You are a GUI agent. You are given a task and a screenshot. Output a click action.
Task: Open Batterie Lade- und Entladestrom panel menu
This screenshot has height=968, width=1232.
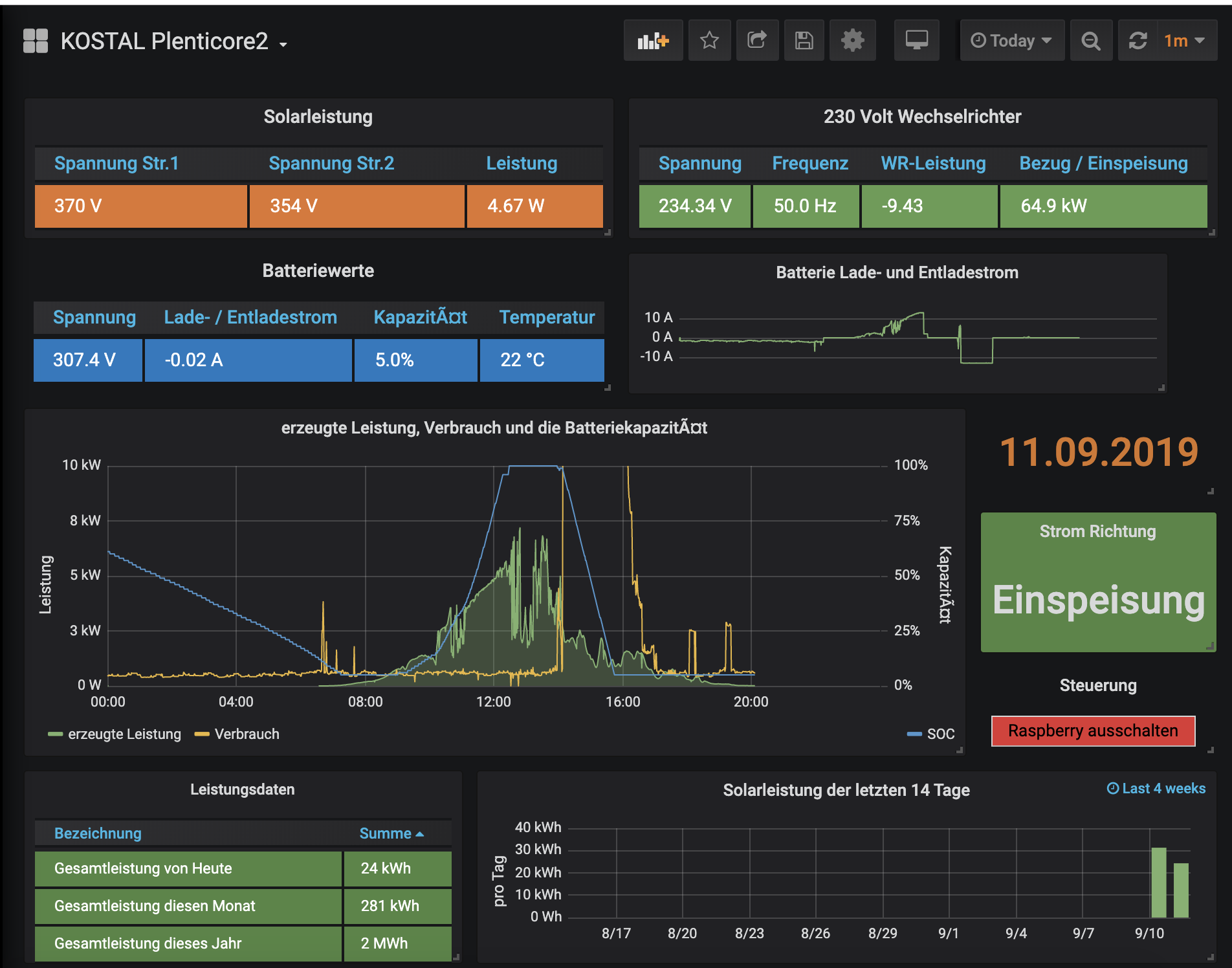click(897, 272)
